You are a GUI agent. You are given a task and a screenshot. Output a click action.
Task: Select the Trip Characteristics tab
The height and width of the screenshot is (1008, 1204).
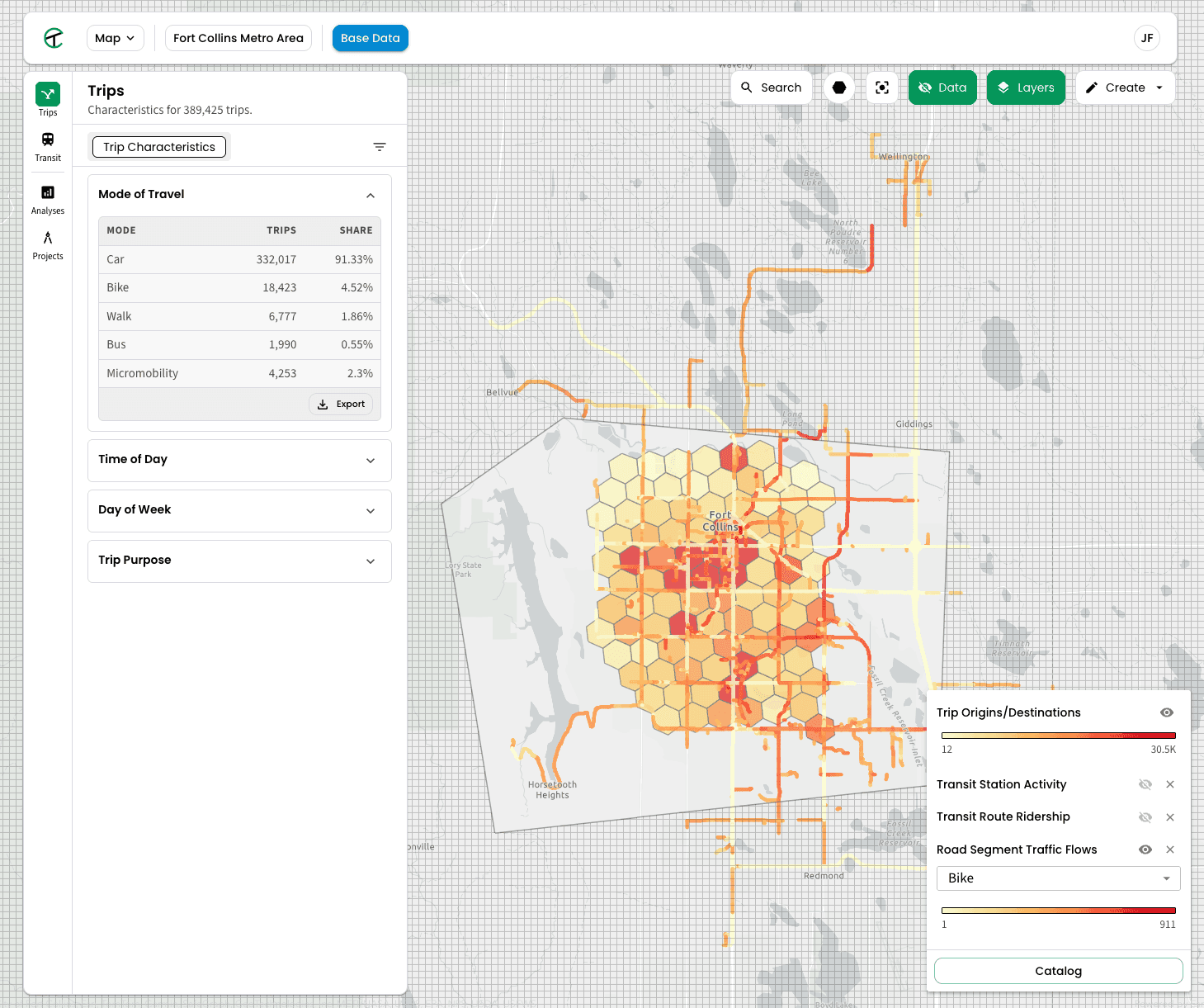[x=159, y=147]
